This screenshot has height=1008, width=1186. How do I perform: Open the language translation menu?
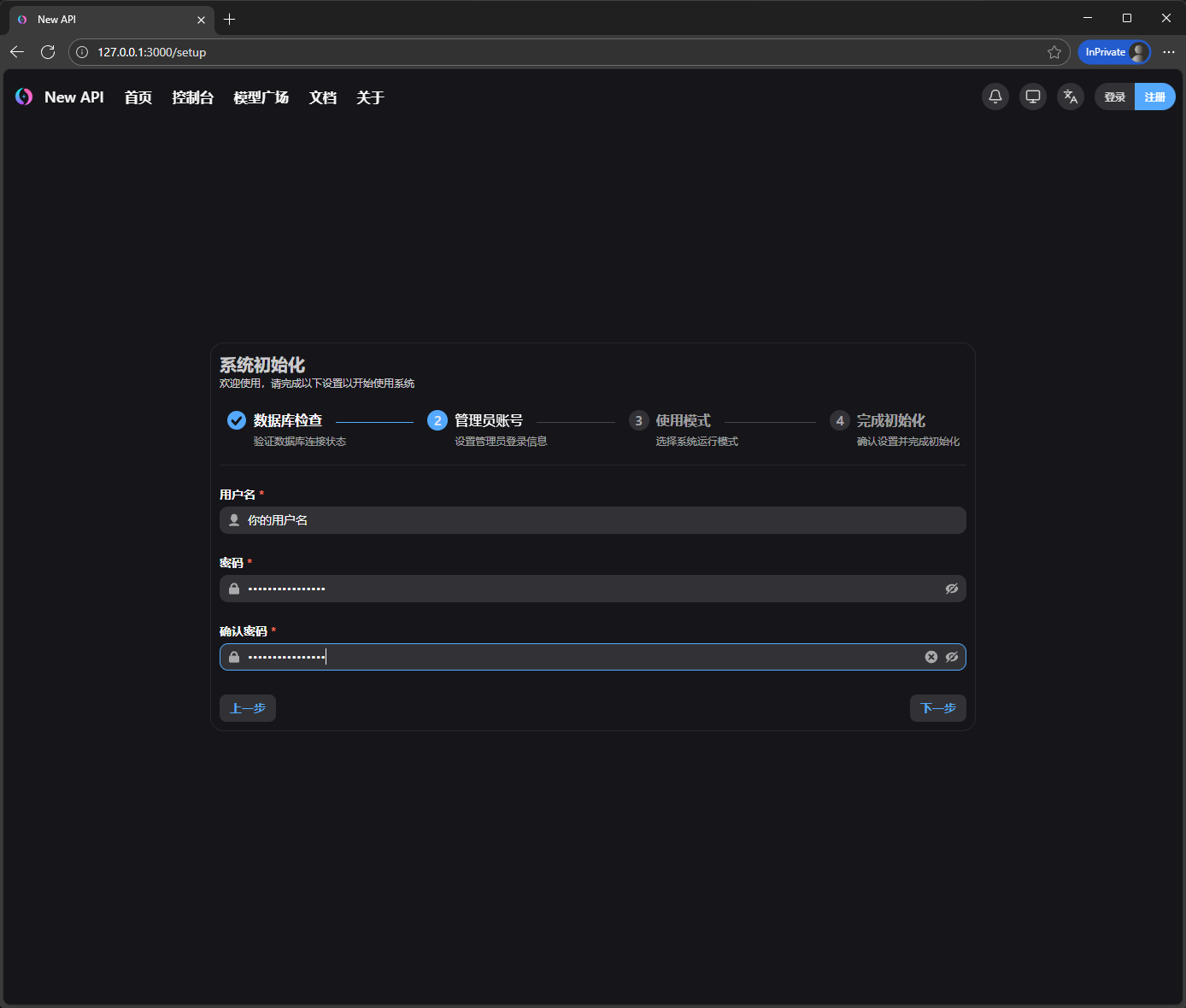pos(1071,97)
